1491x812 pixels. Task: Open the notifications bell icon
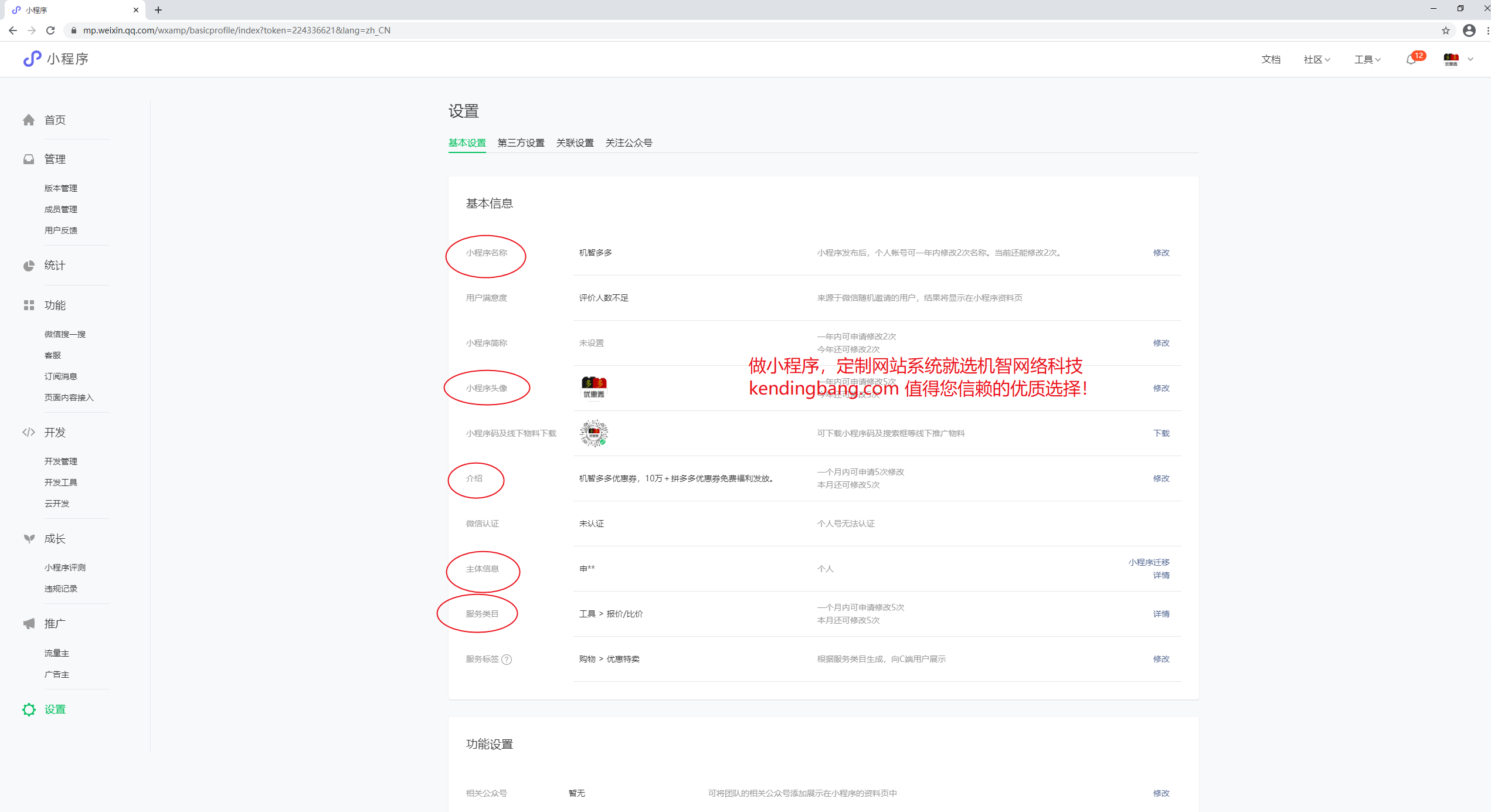click(x=1411, y=59)
